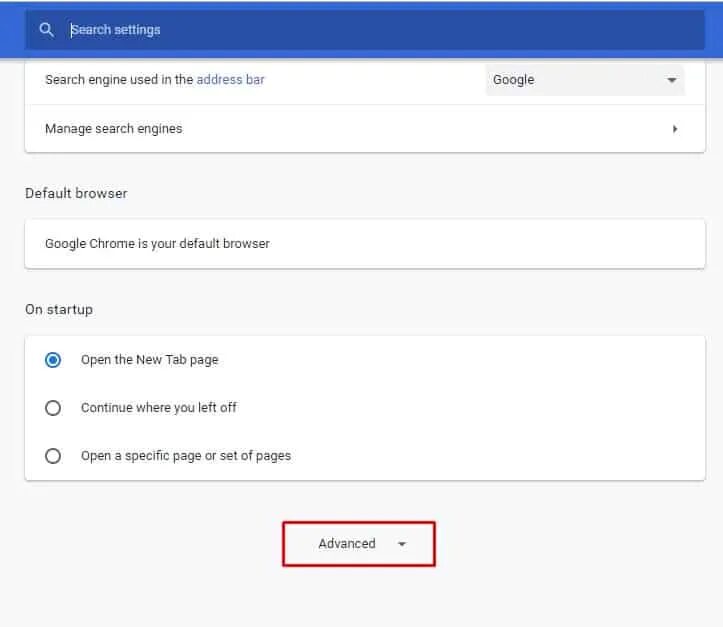Click "Google Chrome is your default browser" text
This screenshot has width=723, height=627.
tap(157, 243)
